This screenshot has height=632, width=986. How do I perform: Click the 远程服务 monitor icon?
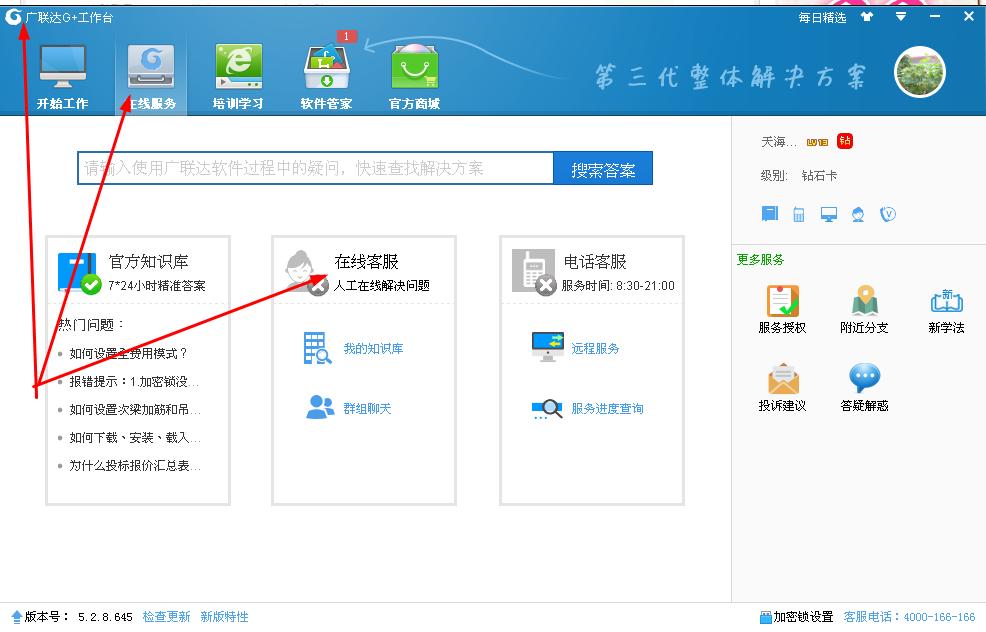click(x=548, y=346)
